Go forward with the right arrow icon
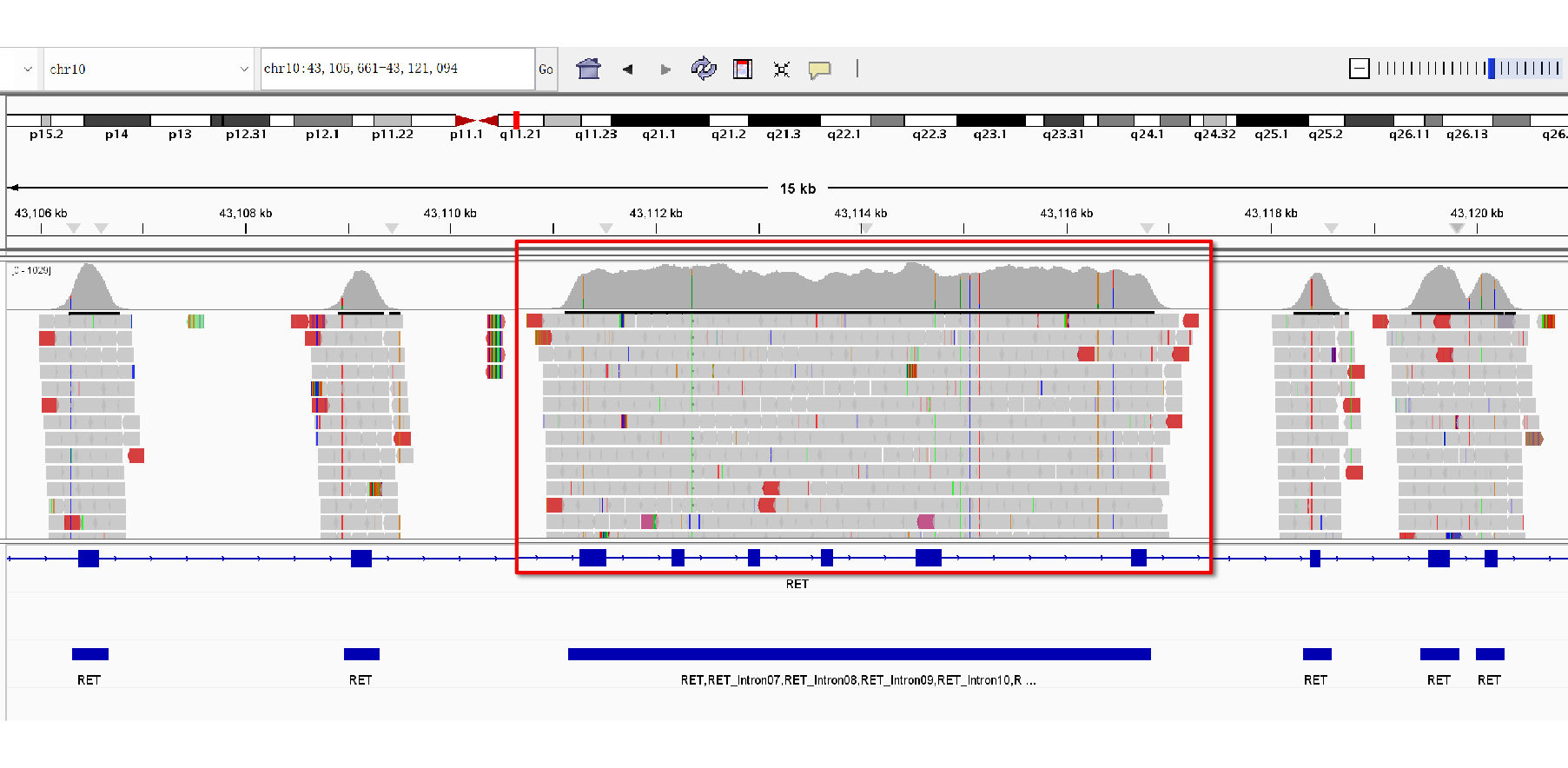Image resolution: width=1568 pixels, height=768 pixels. click(x=665, y=70)
